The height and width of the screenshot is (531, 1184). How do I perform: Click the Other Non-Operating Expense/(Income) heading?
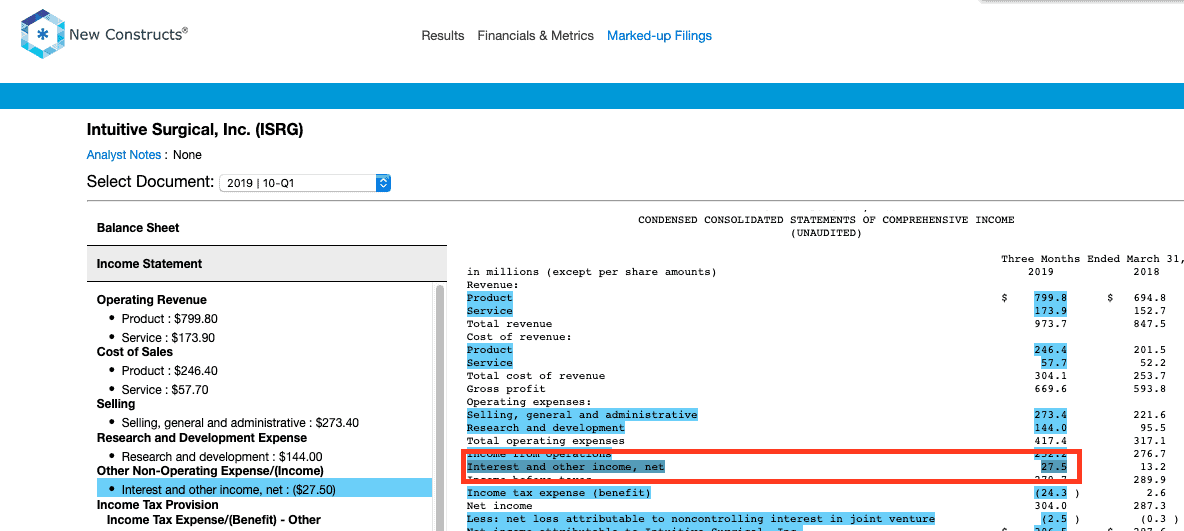pos(208,471)
